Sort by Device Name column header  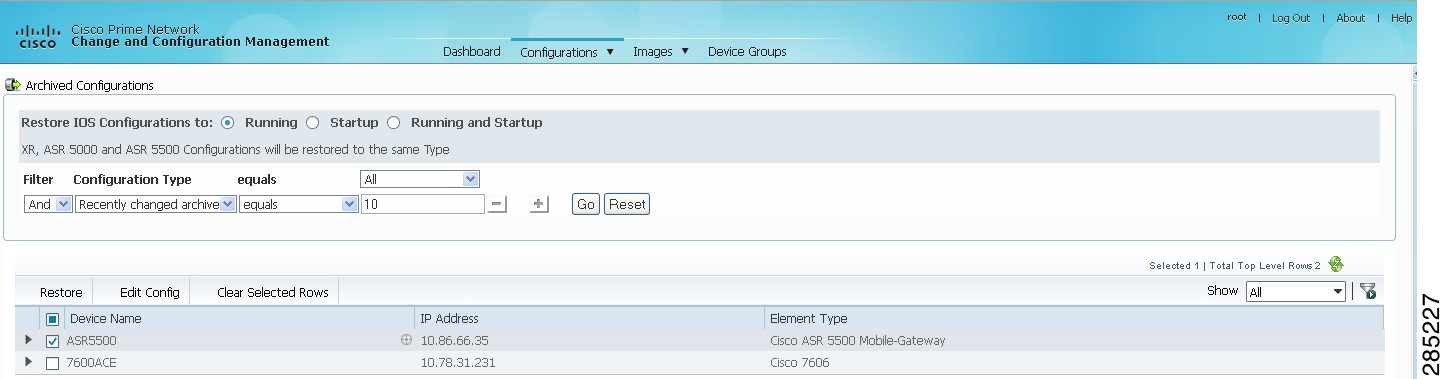click(105, 319)
